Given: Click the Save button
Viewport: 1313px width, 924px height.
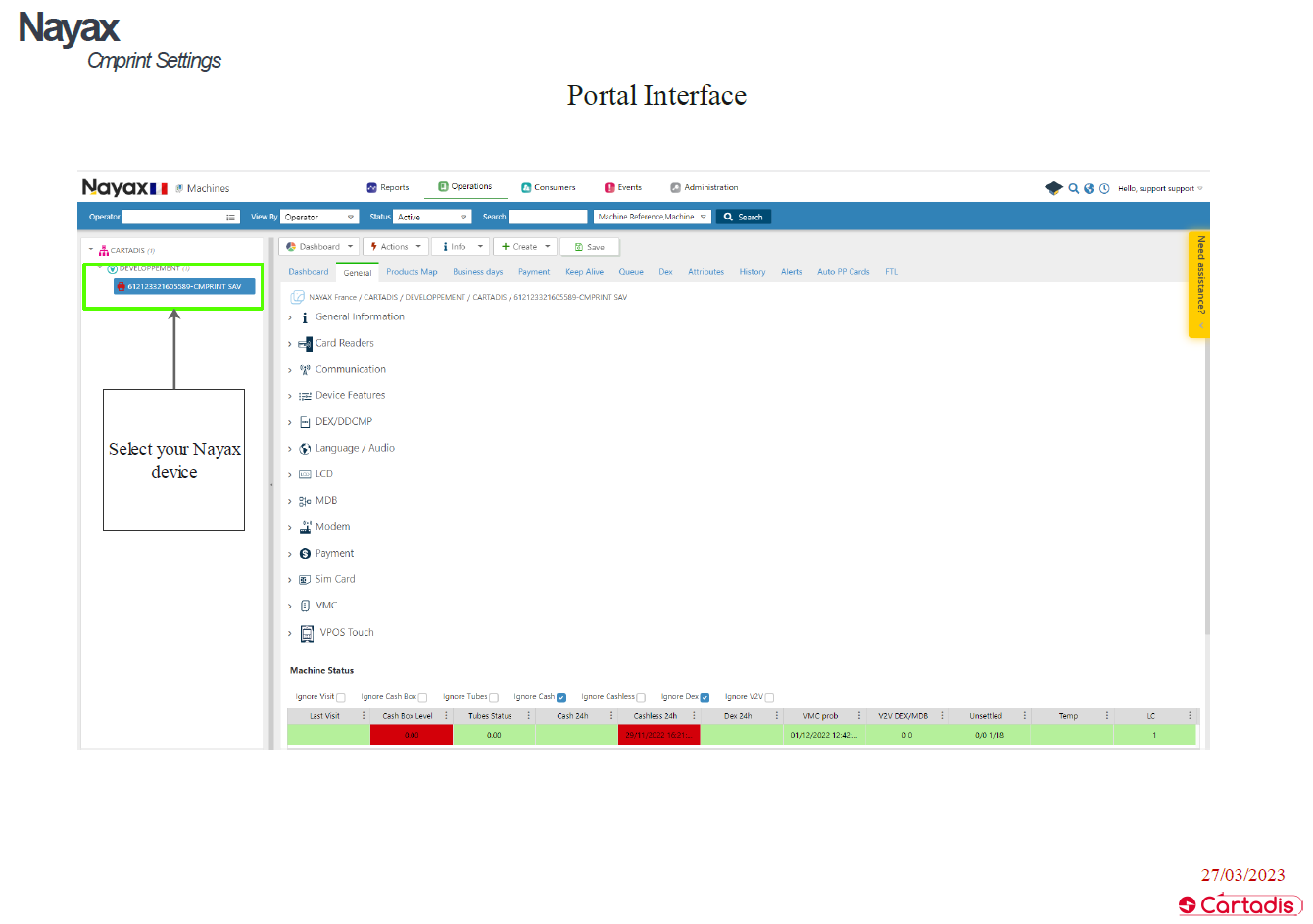Looking at the screenshot, I should [x=590, y=247].
